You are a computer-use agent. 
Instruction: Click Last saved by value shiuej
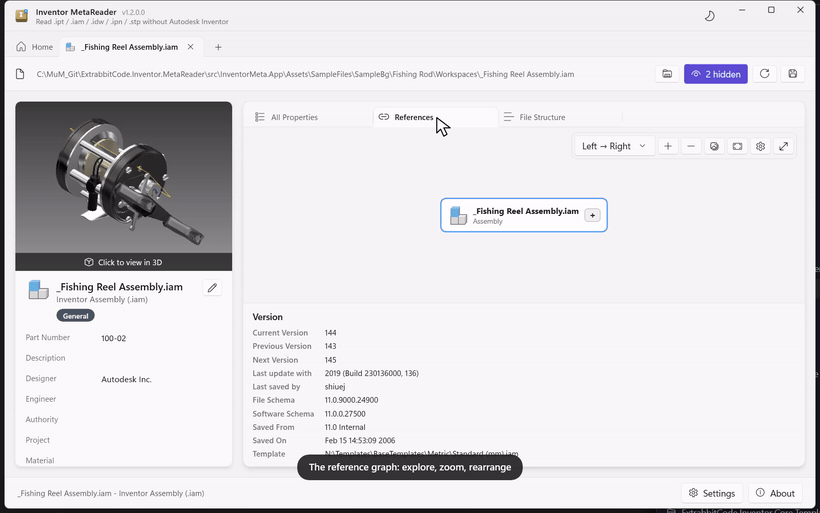click(x=335, y=387)
